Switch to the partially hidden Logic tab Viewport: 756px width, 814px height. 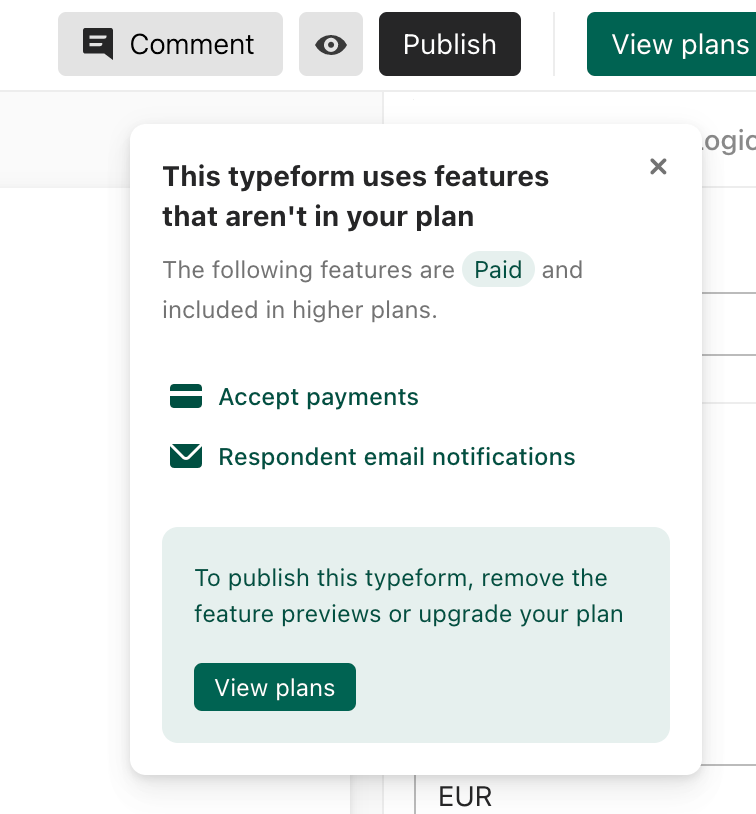tap(727, 141)
